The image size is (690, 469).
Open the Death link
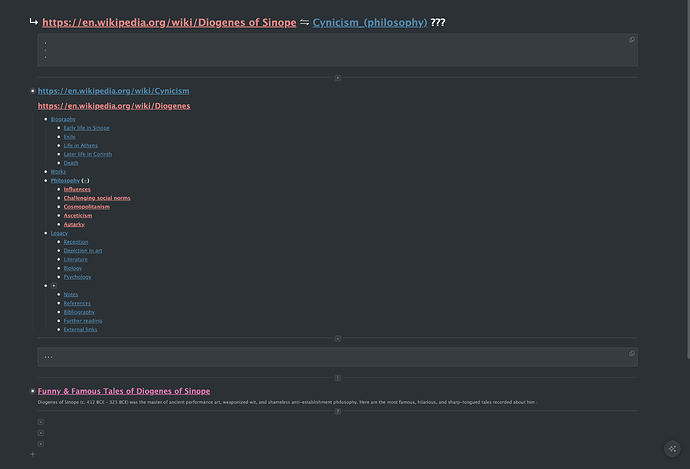coord(71,163)
